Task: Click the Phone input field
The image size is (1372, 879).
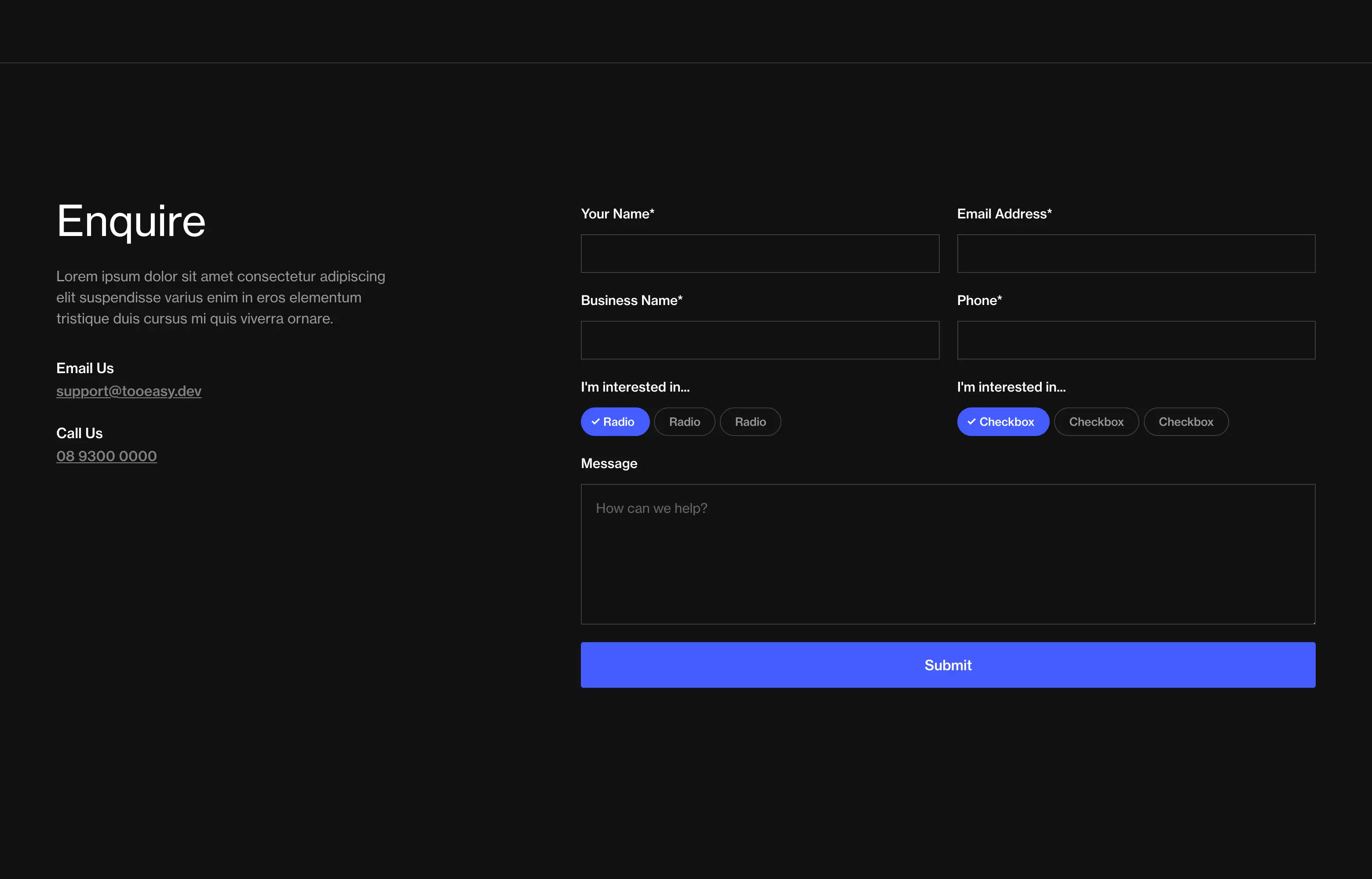Action: (x=1136, y=340)
